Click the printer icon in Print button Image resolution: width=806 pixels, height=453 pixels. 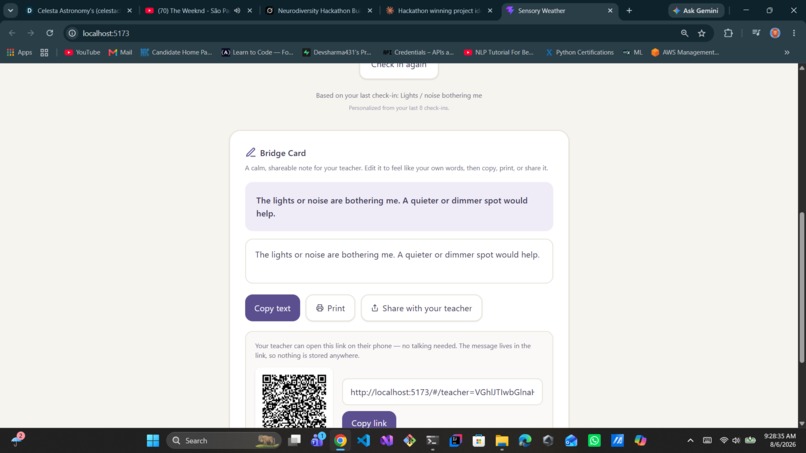click(320, 308)
